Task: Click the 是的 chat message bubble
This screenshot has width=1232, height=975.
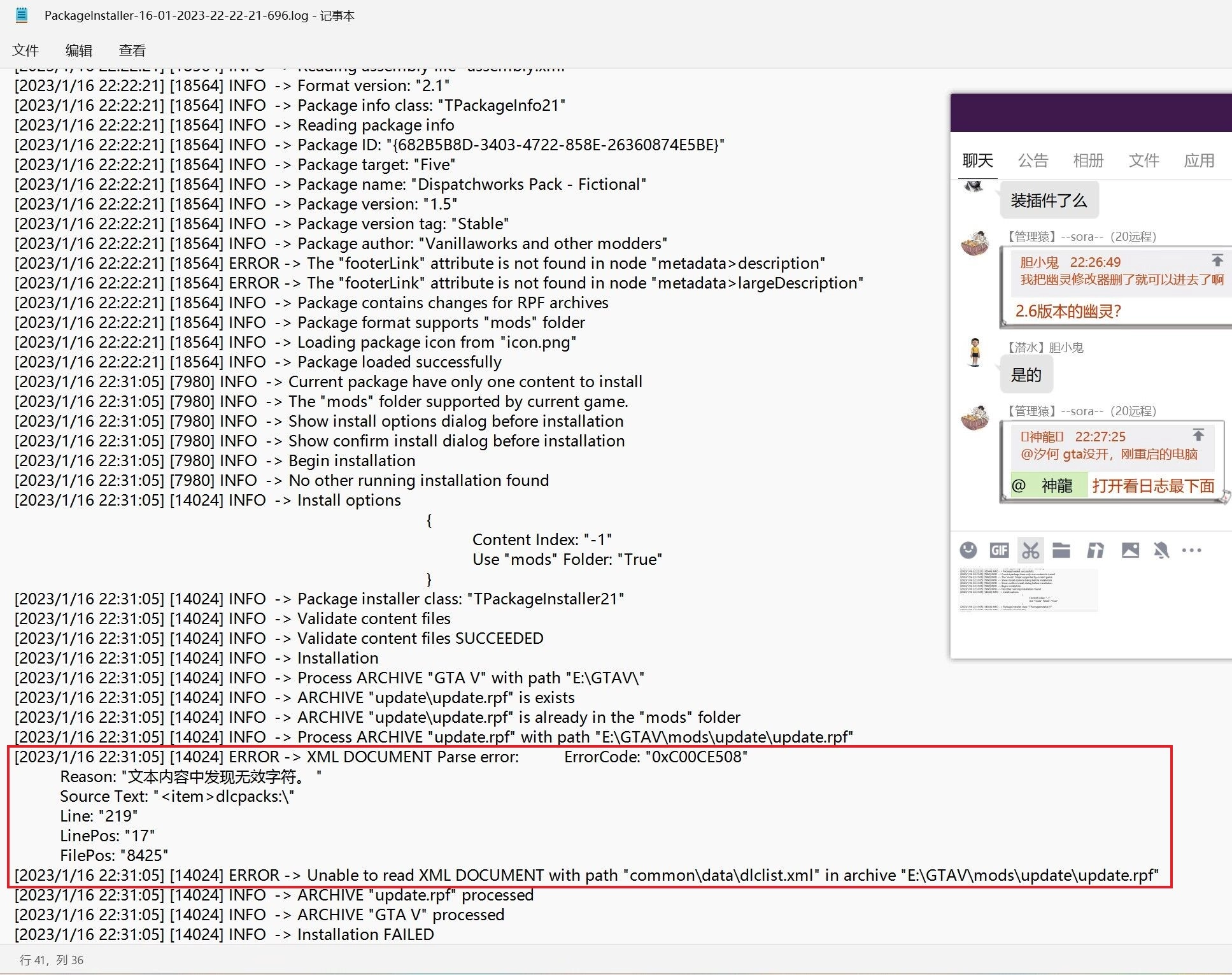Action: [1026, 375]
